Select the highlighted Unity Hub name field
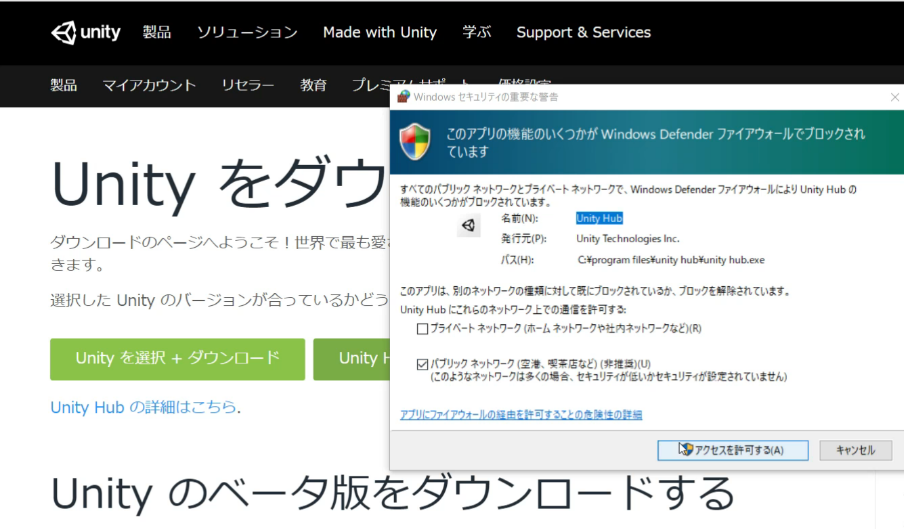The image size is (904, 529). [x=600, y=218]
